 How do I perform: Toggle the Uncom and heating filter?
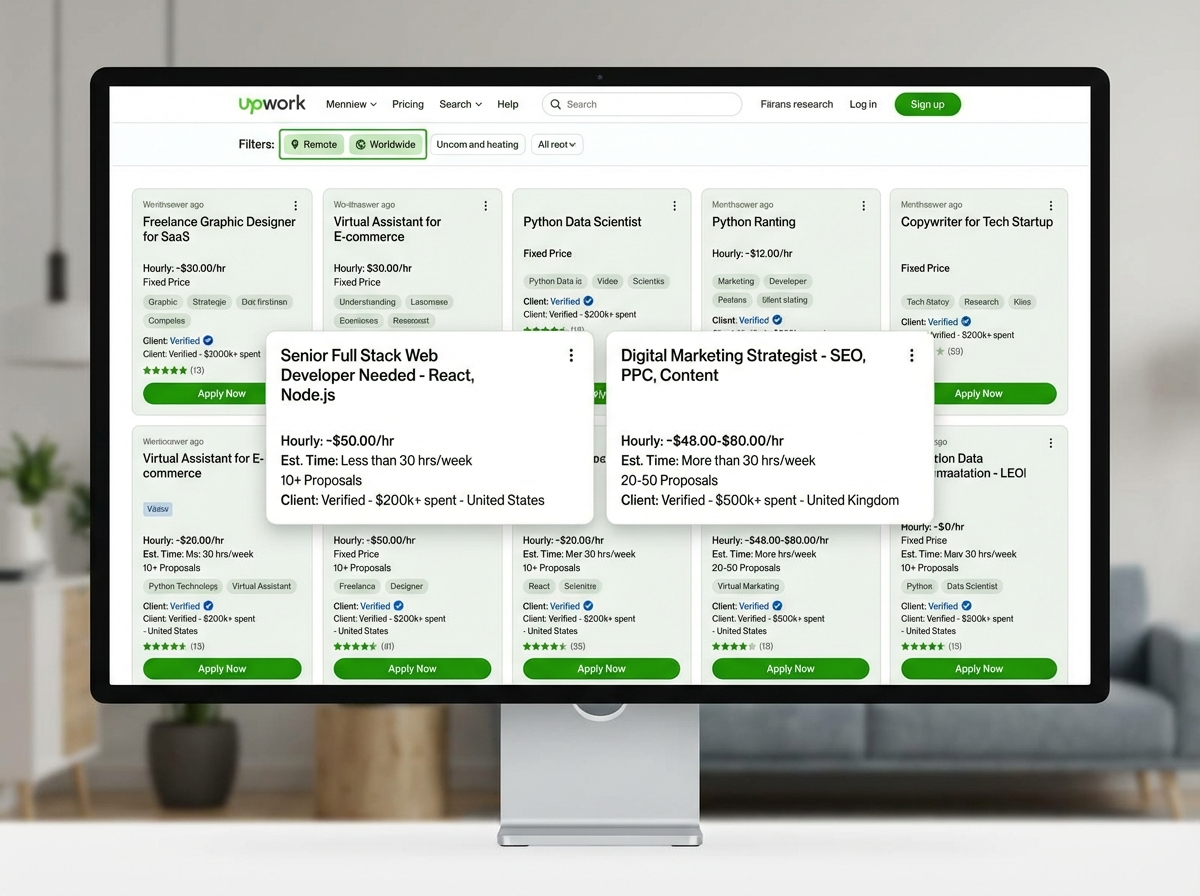477,144
